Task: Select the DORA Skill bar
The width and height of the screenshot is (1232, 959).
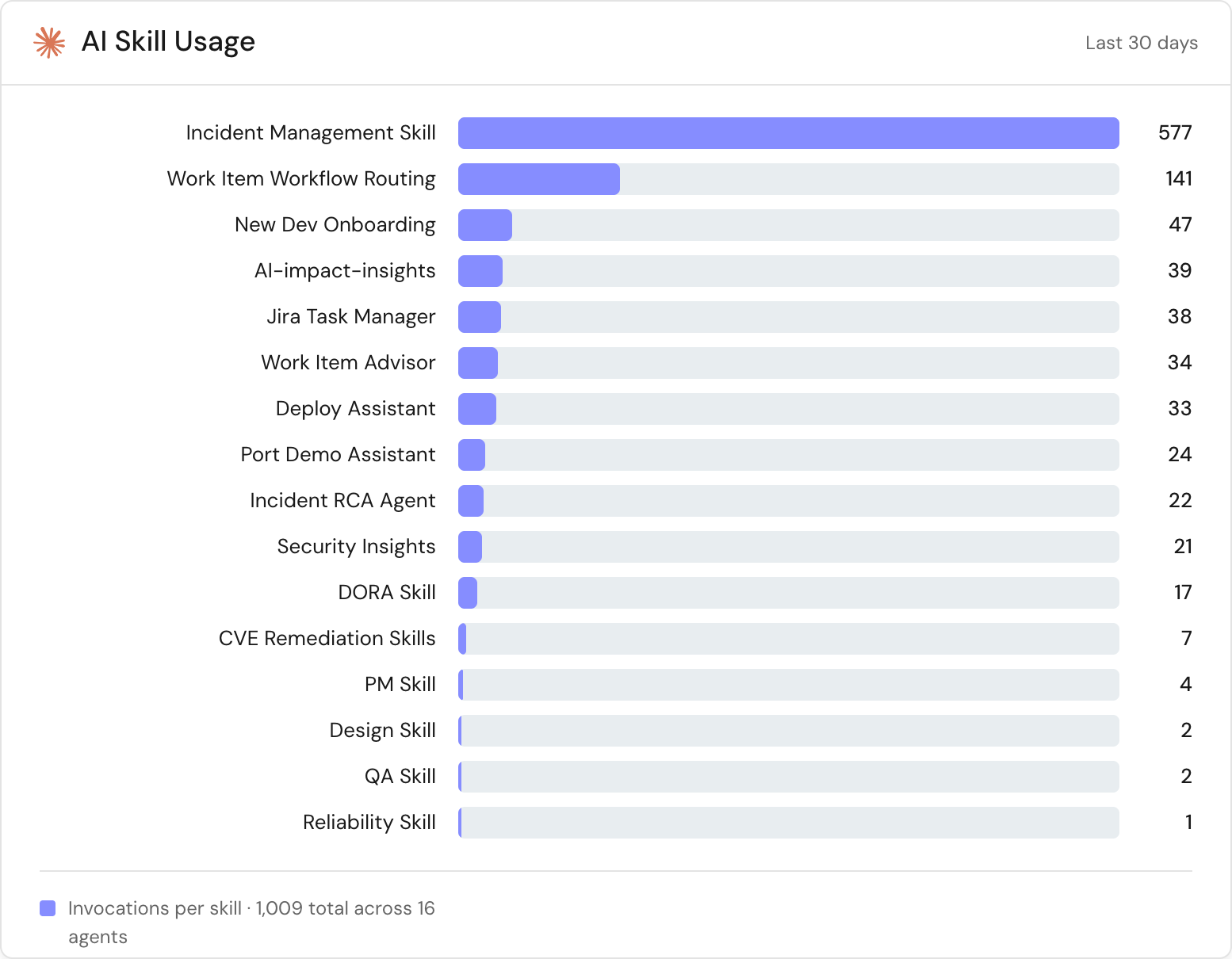Action: (x=468, y=593)
